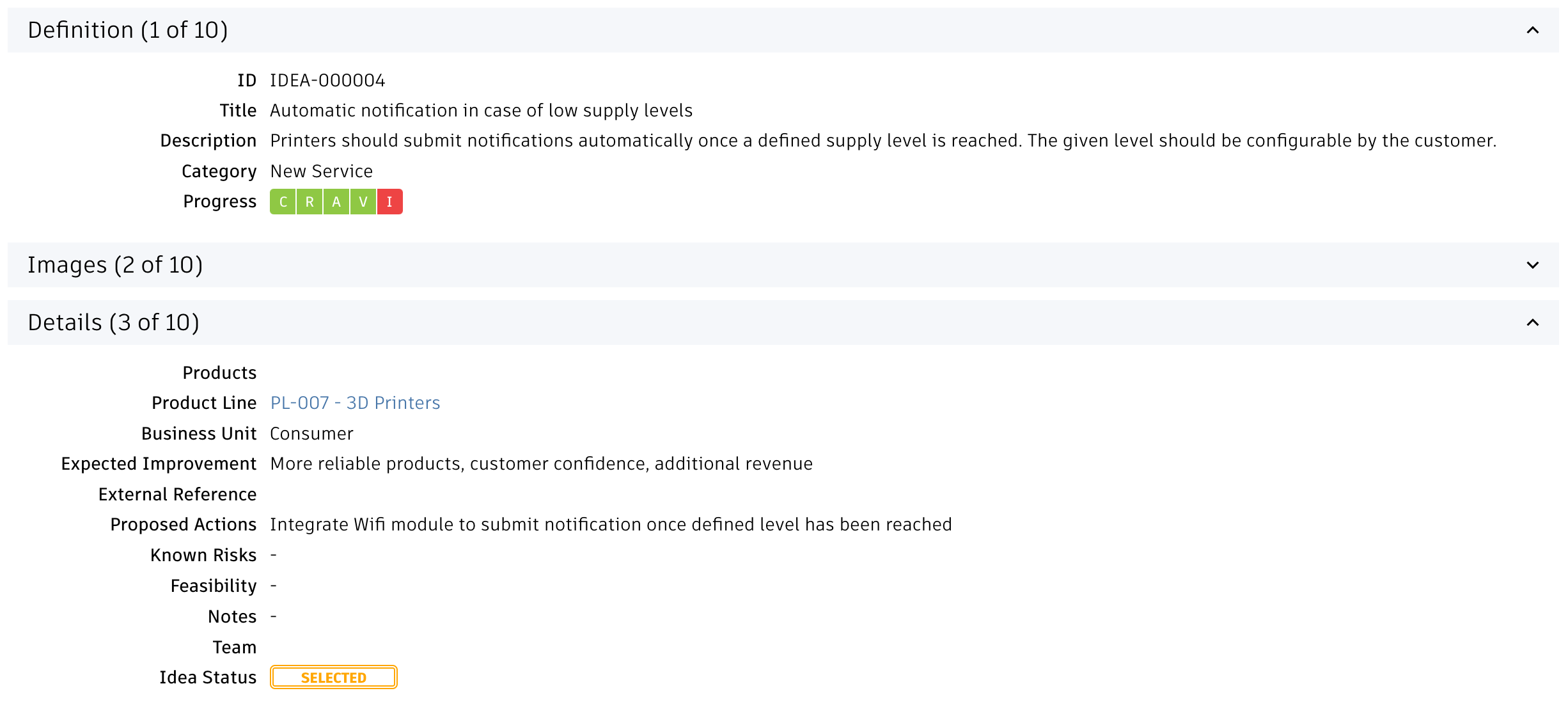Click the Details (3 of 10) header

pos(114,323)
